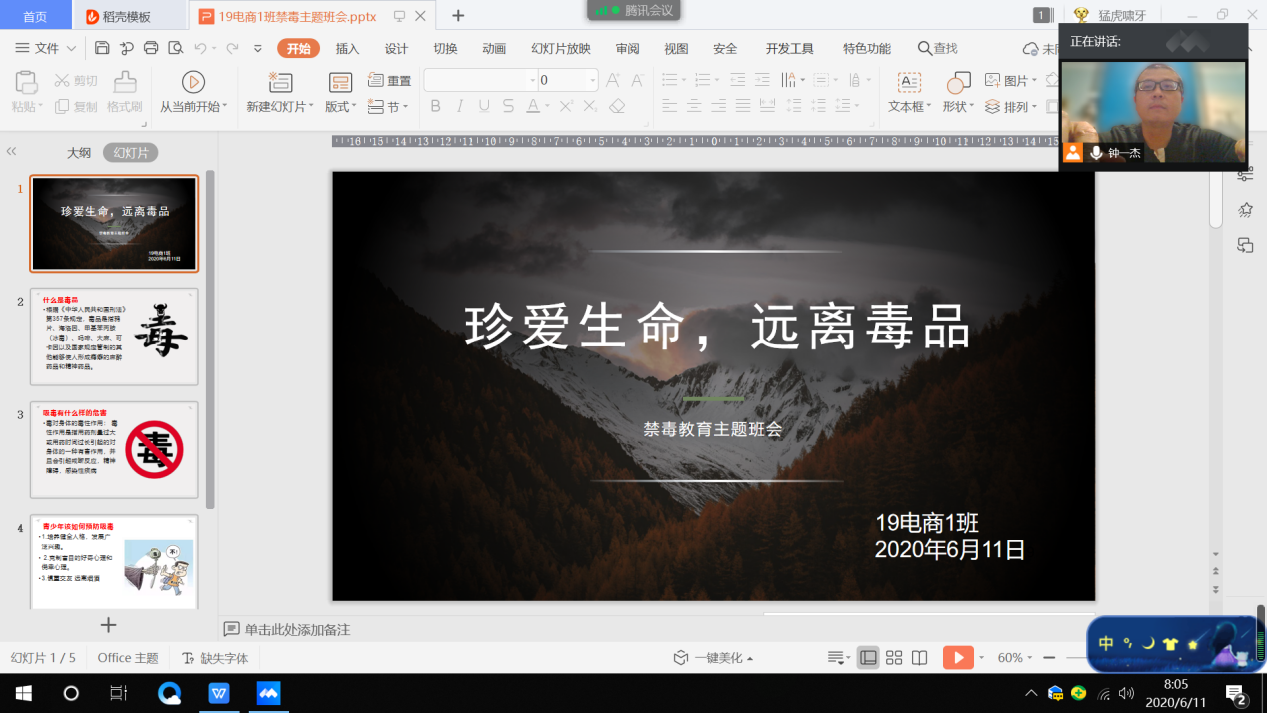
Task: Select the 幻灯片 slides panel toggle
Action: tap(131, 153)
